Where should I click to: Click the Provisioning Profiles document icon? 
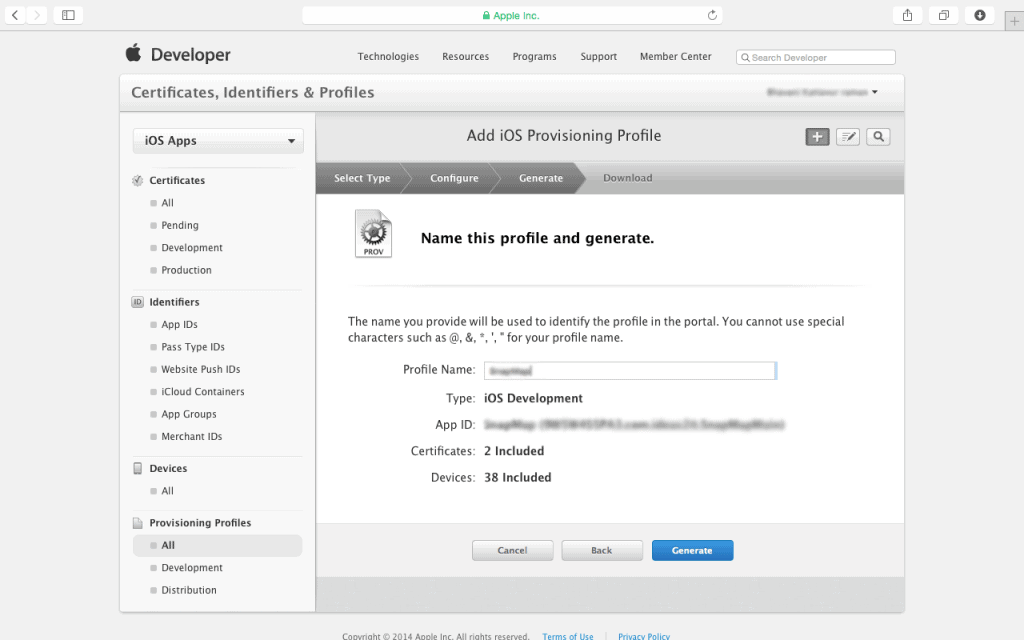(137, 523)
